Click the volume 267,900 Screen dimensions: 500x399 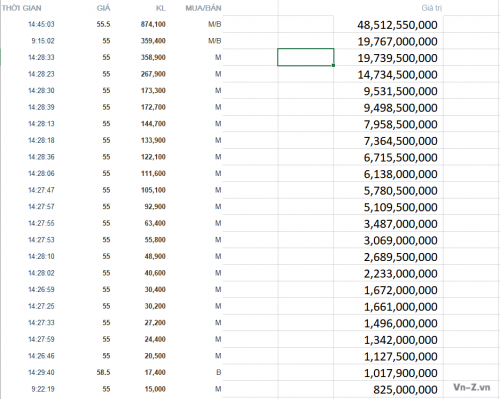pyautogui.click(x=153, y=74)
